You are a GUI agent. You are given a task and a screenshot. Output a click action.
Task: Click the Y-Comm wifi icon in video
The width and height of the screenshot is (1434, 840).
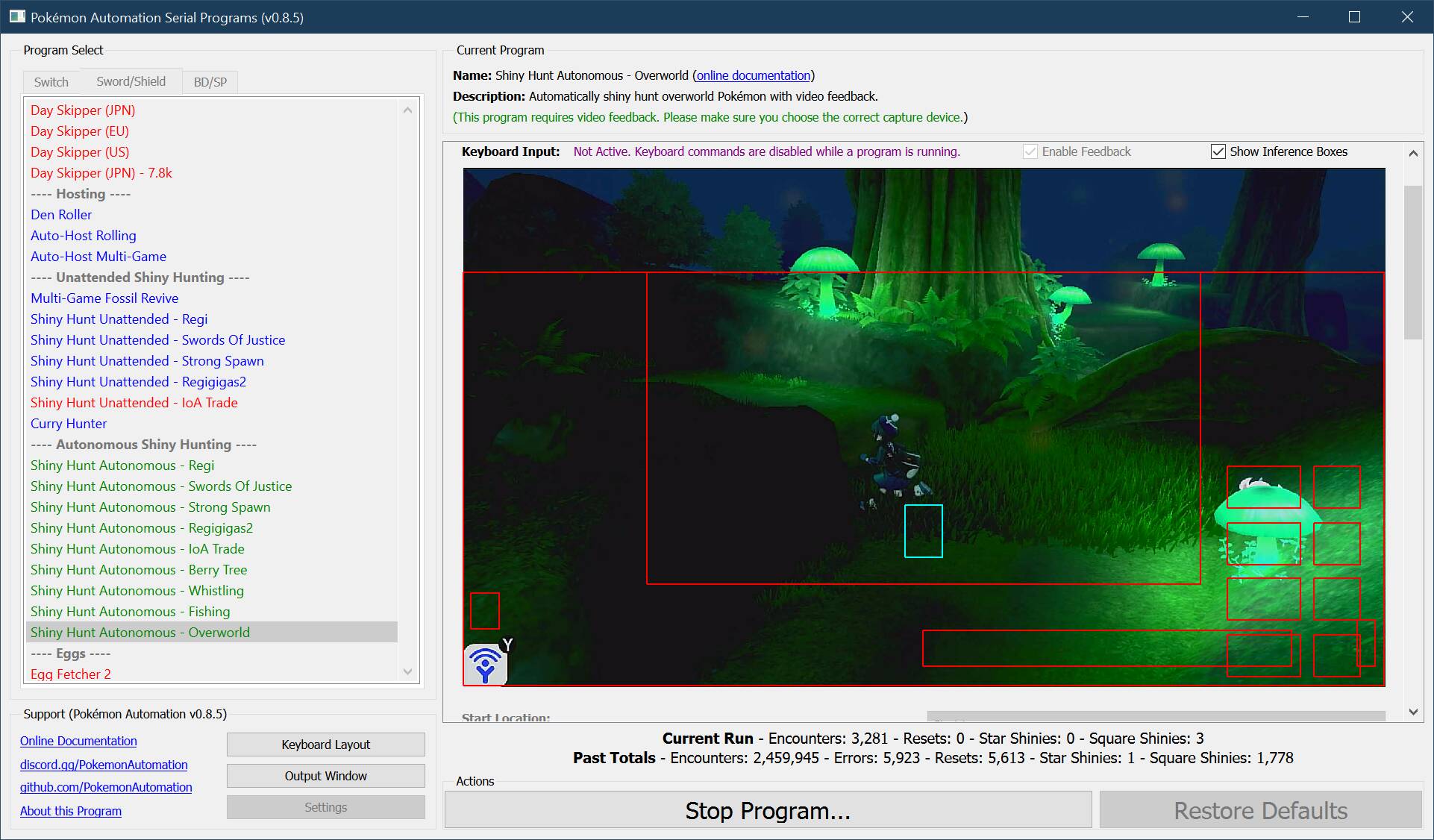click(486, 664)
